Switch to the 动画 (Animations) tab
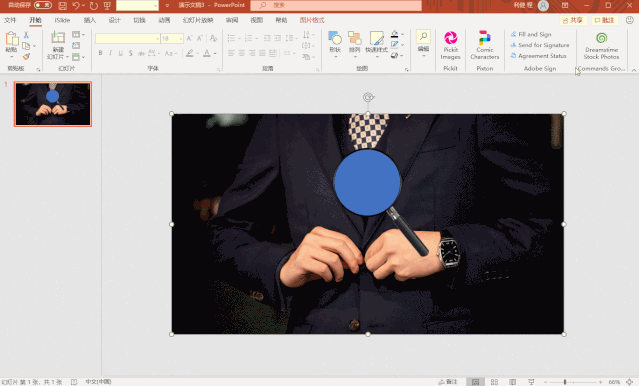Screen dimensions: 639x386 [164, 20]
